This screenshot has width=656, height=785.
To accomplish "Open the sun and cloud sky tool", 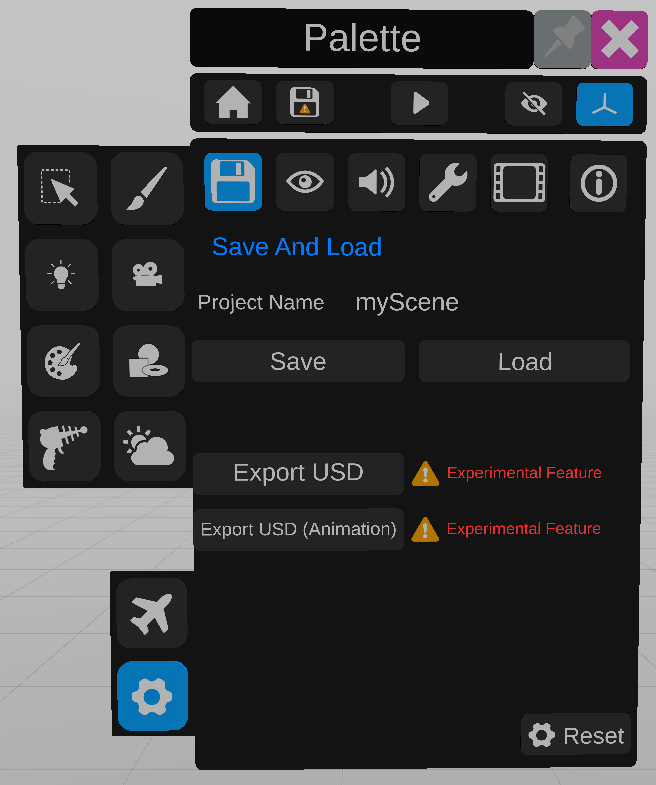I will [x=150, y=447].
